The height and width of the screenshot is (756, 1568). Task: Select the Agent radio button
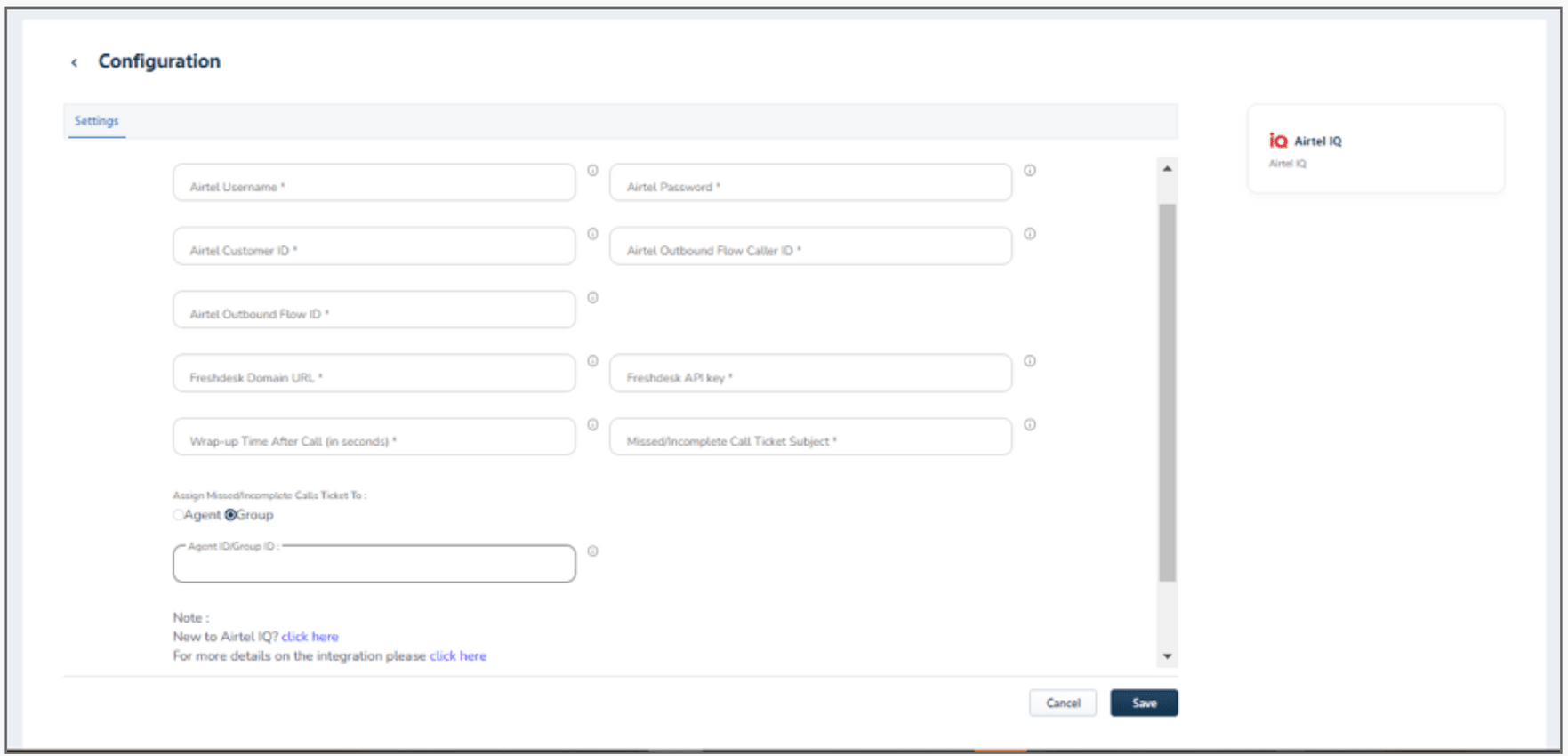pyautogui.click(x=179, y=515)
